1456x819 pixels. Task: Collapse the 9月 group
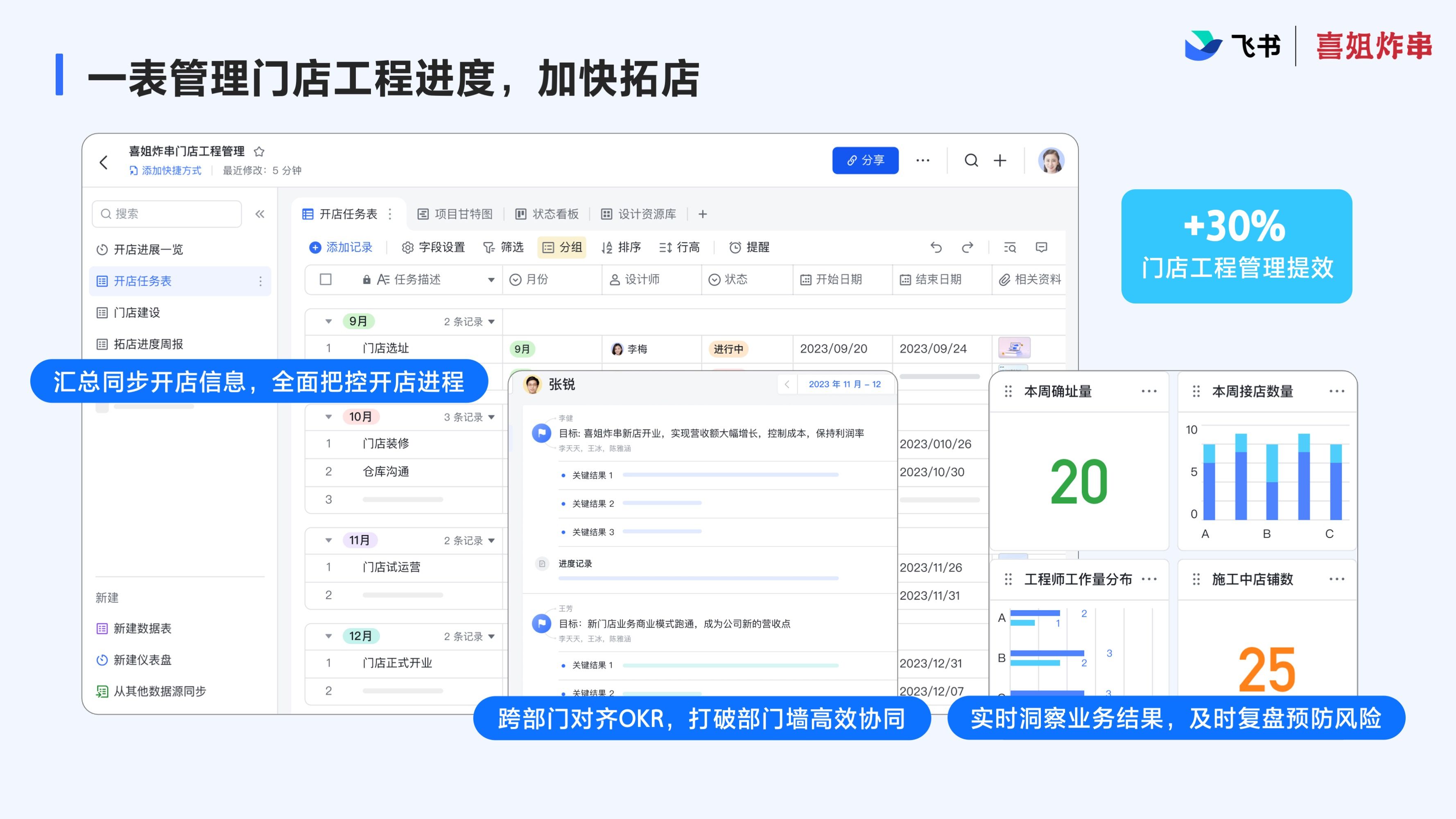pyautogui.click(x=328, y=321)
